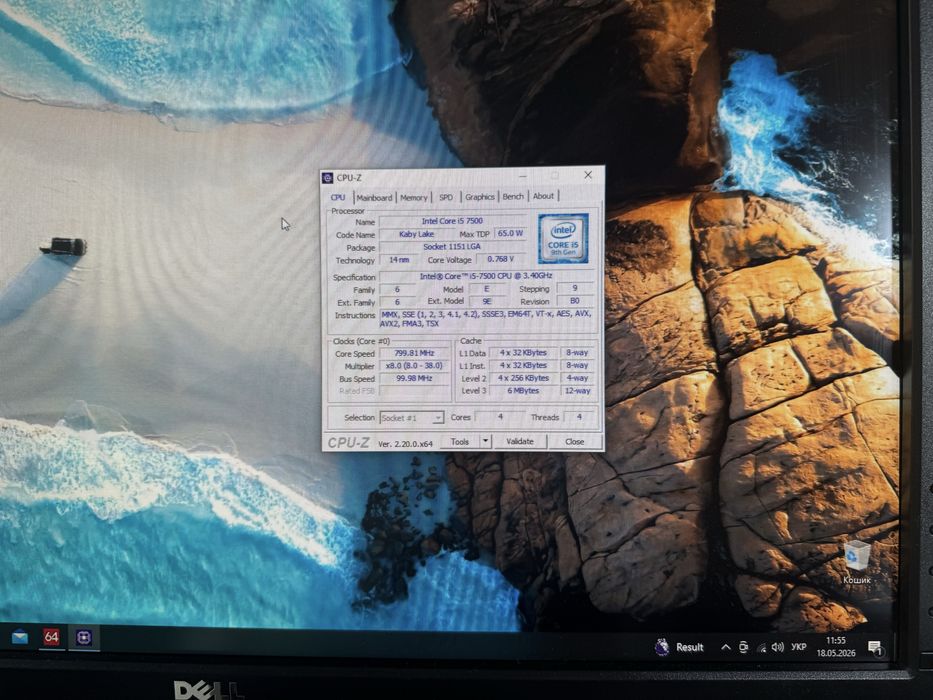
Task: Click the Code Name value Kaby Lake
Action: [x=417, y=235]
